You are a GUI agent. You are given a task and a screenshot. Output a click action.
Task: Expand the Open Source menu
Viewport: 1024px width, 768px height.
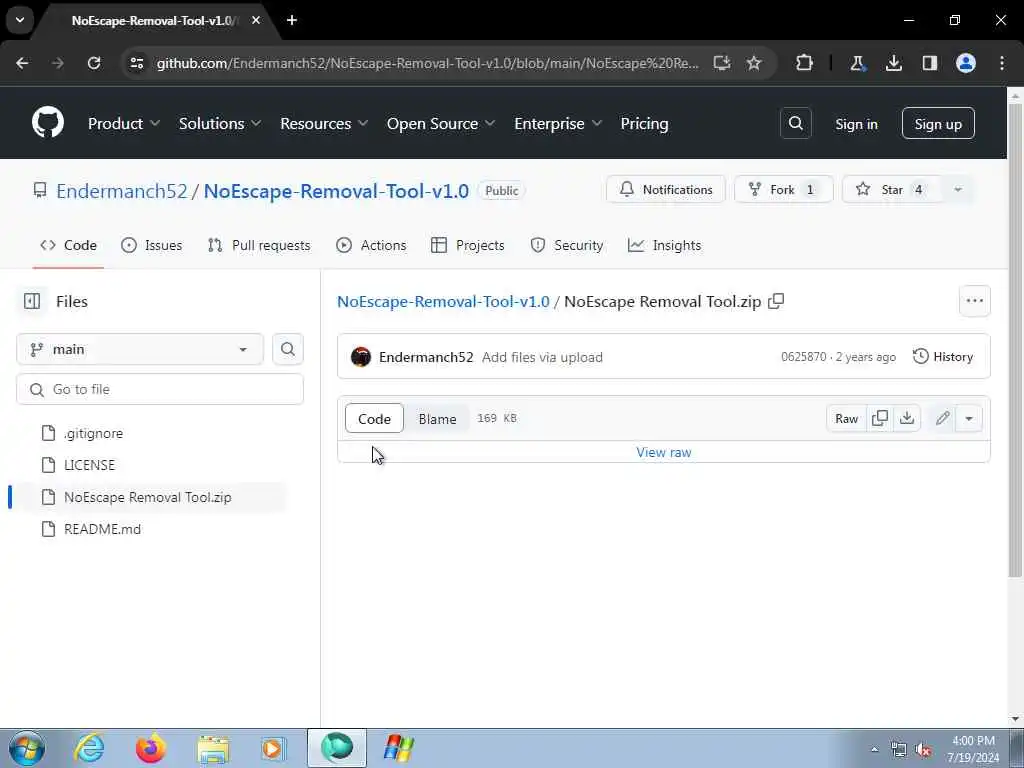[x=441, y=123]
